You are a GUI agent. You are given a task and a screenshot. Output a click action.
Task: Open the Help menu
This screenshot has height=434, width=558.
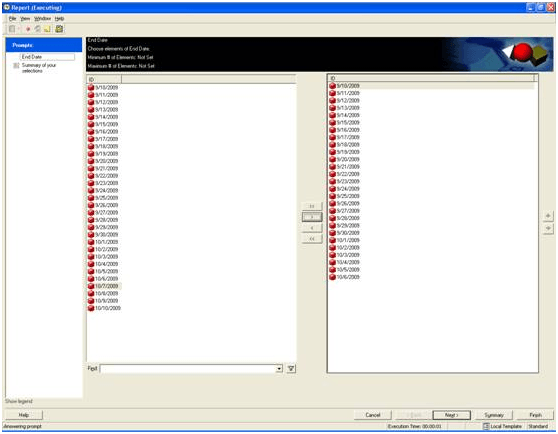point(59,18)
